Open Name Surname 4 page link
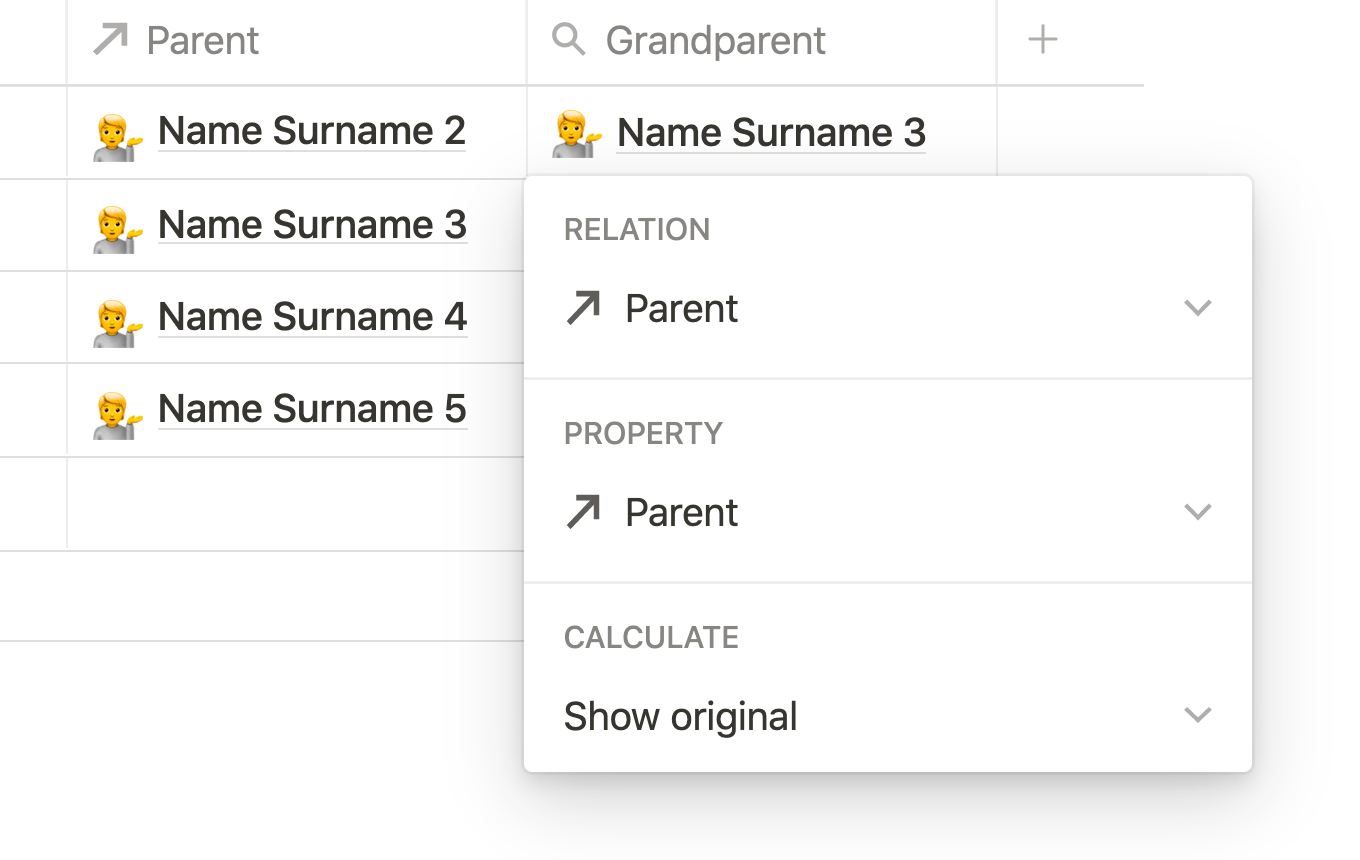 pyautogui.click(x=312, y=317)
